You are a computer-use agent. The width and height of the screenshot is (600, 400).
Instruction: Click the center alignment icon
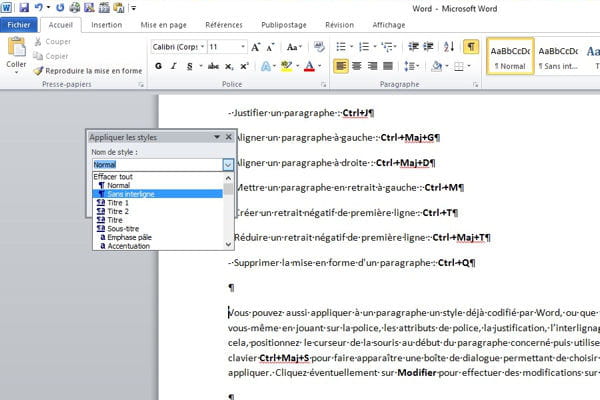pos(357,66)
